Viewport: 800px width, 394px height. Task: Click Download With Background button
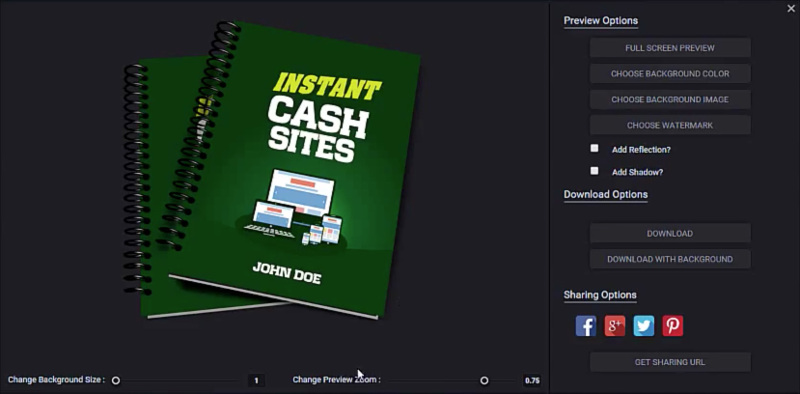[670, 259]
